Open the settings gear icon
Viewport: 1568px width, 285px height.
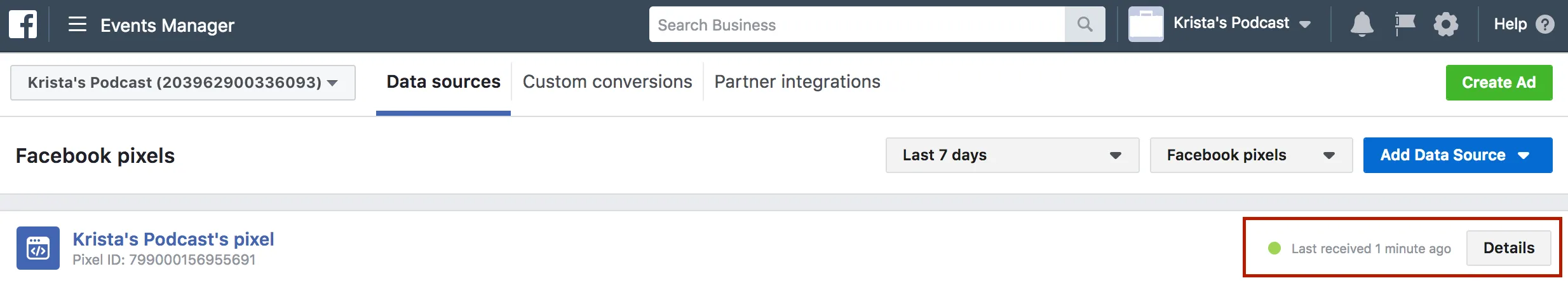(1446, 25)
